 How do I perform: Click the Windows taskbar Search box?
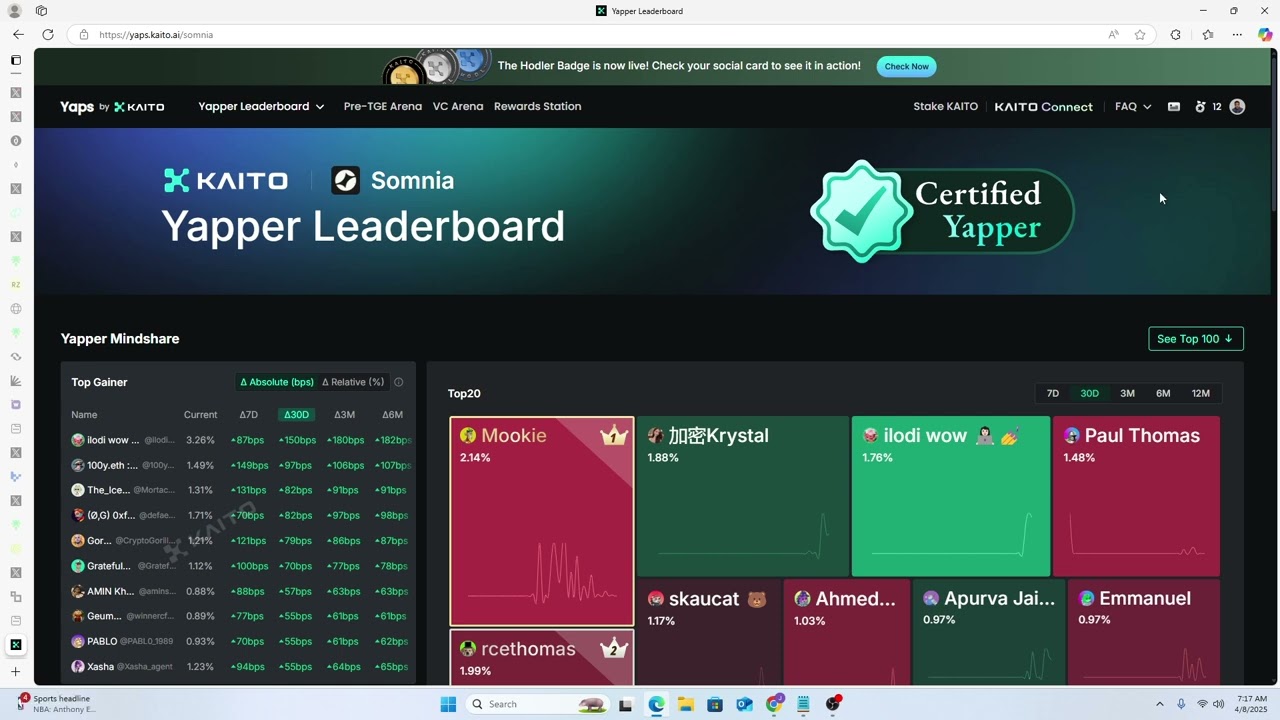tap(539, 704)
